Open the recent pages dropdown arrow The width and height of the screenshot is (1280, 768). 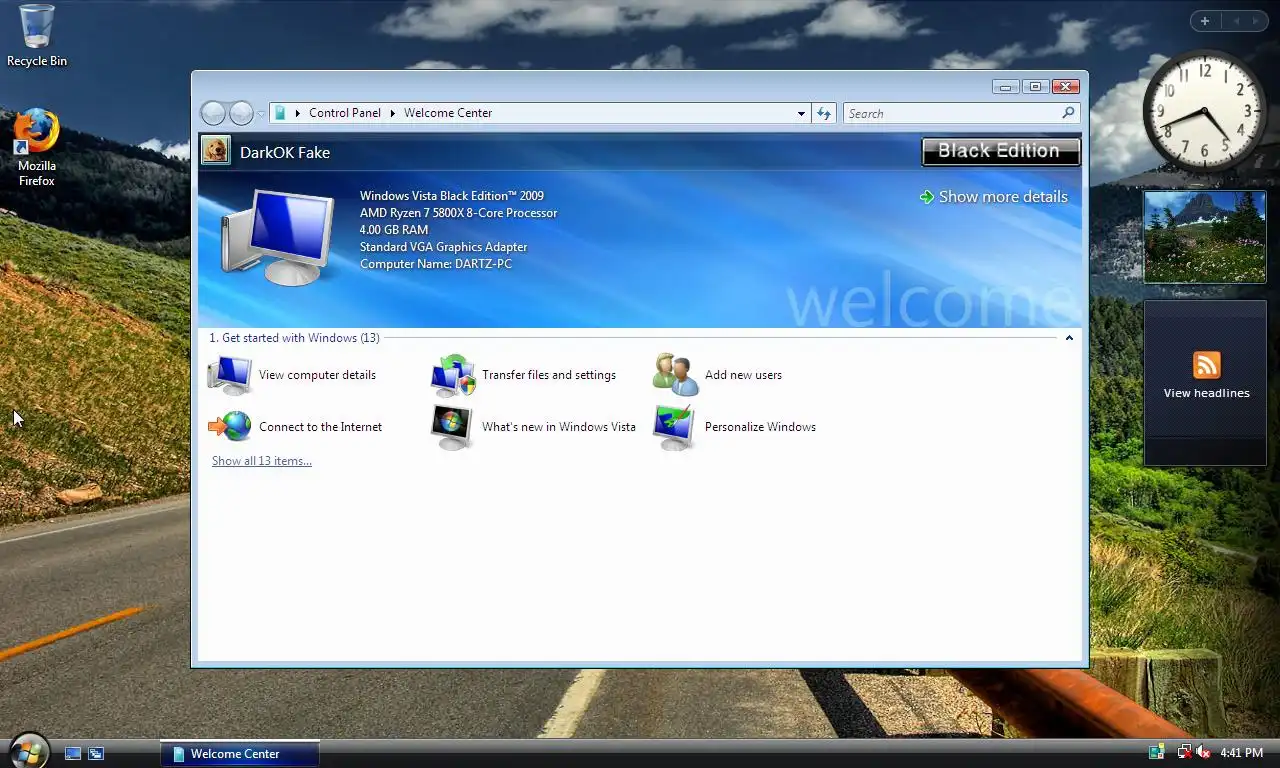click(261, 114)
